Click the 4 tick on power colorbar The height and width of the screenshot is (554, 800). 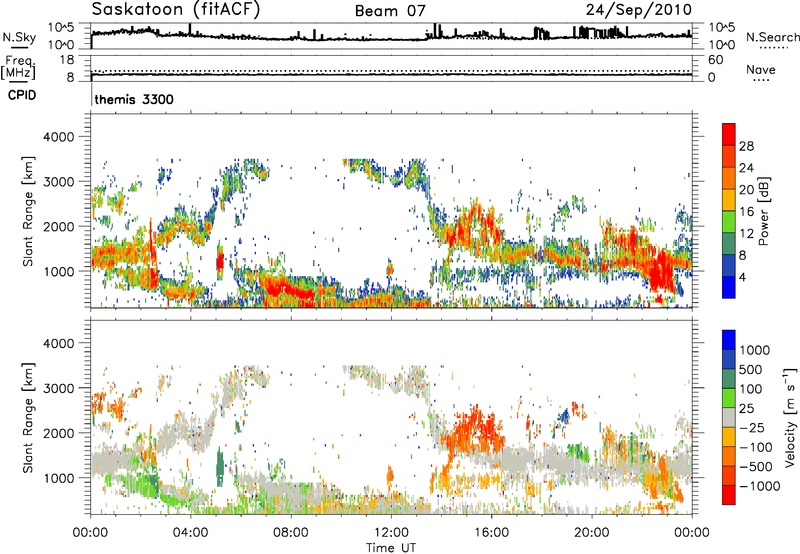coord(742,277)
